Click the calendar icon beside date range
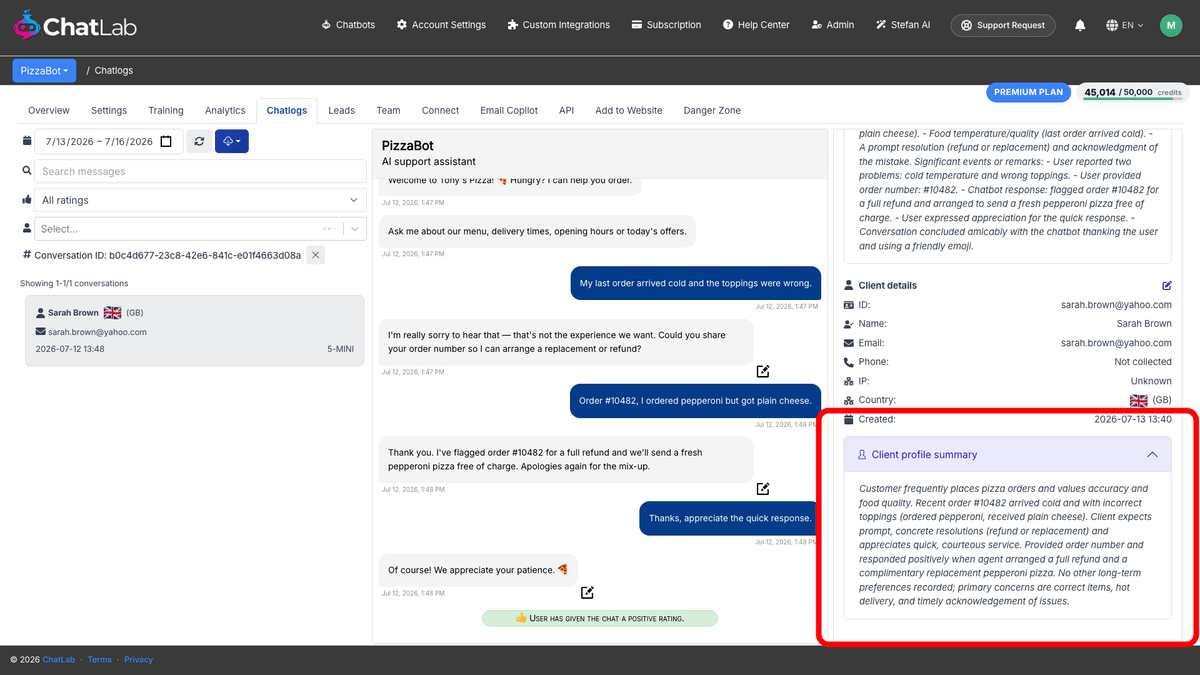1200x675 pixels. pos(26,142)
